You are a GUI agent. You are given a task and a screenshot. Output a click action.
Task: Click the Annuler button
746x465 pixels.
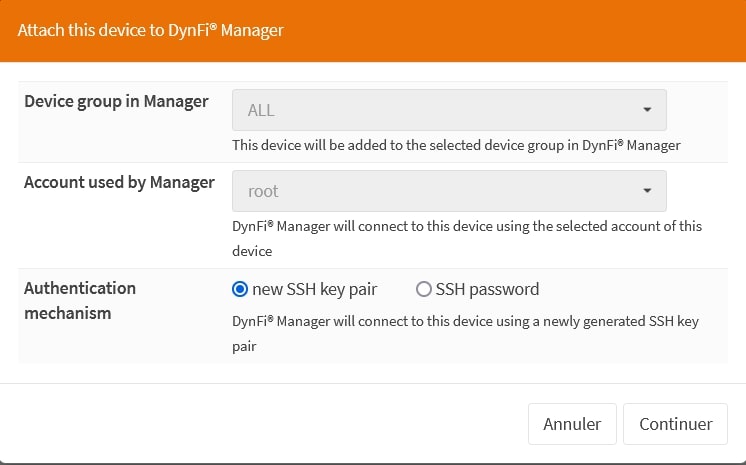tap(572, 424)
